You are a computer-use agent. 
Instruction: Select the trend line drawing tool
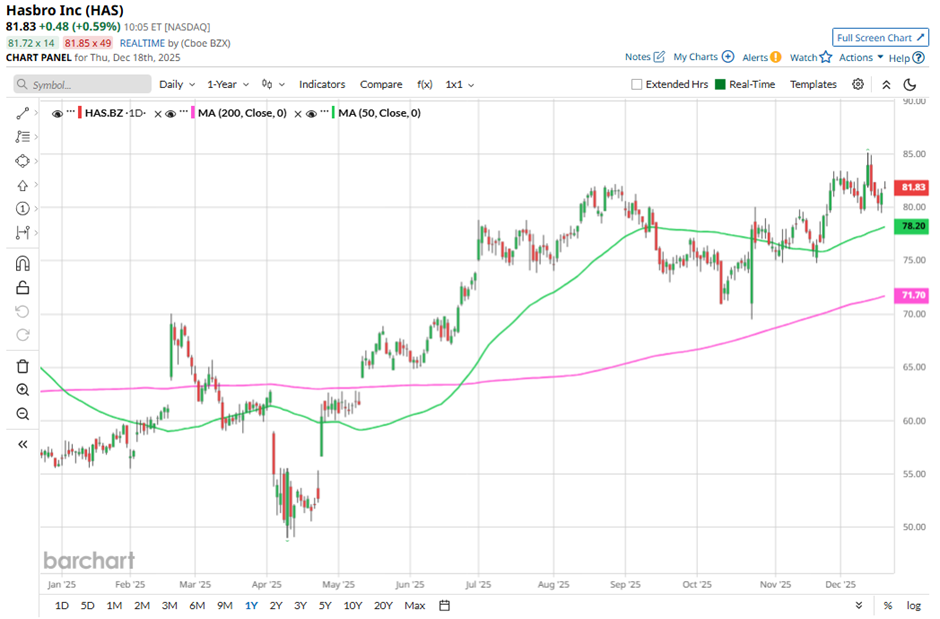23,113
